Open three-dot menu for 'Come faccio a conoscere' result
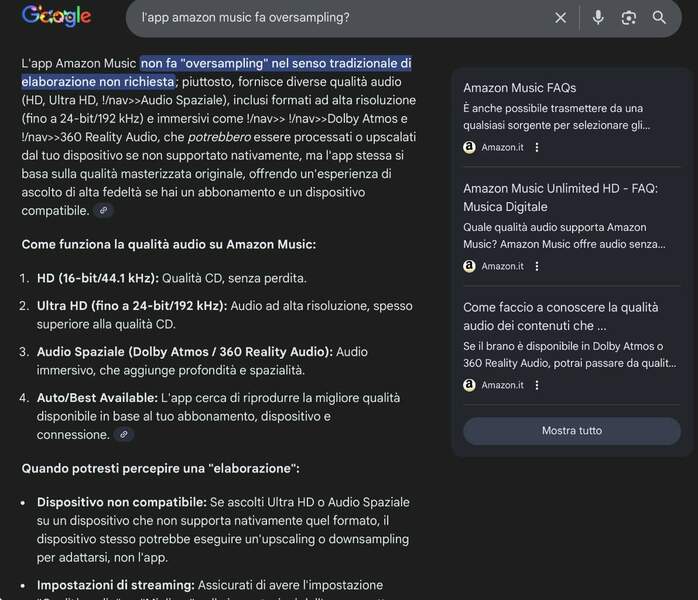 pos(537,385)
